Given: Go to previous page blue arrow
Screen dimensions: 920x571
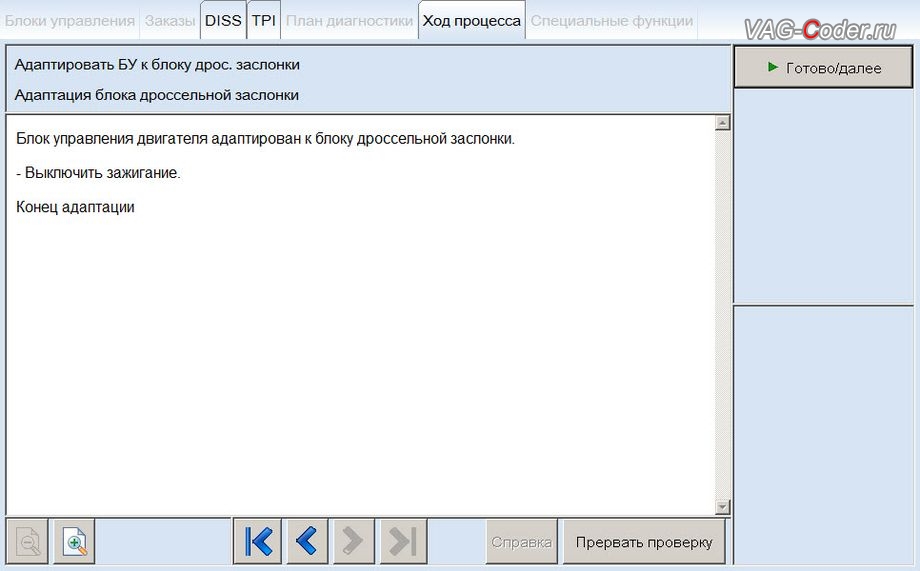Looking at the screenshot, I should (x=307, y=541).
